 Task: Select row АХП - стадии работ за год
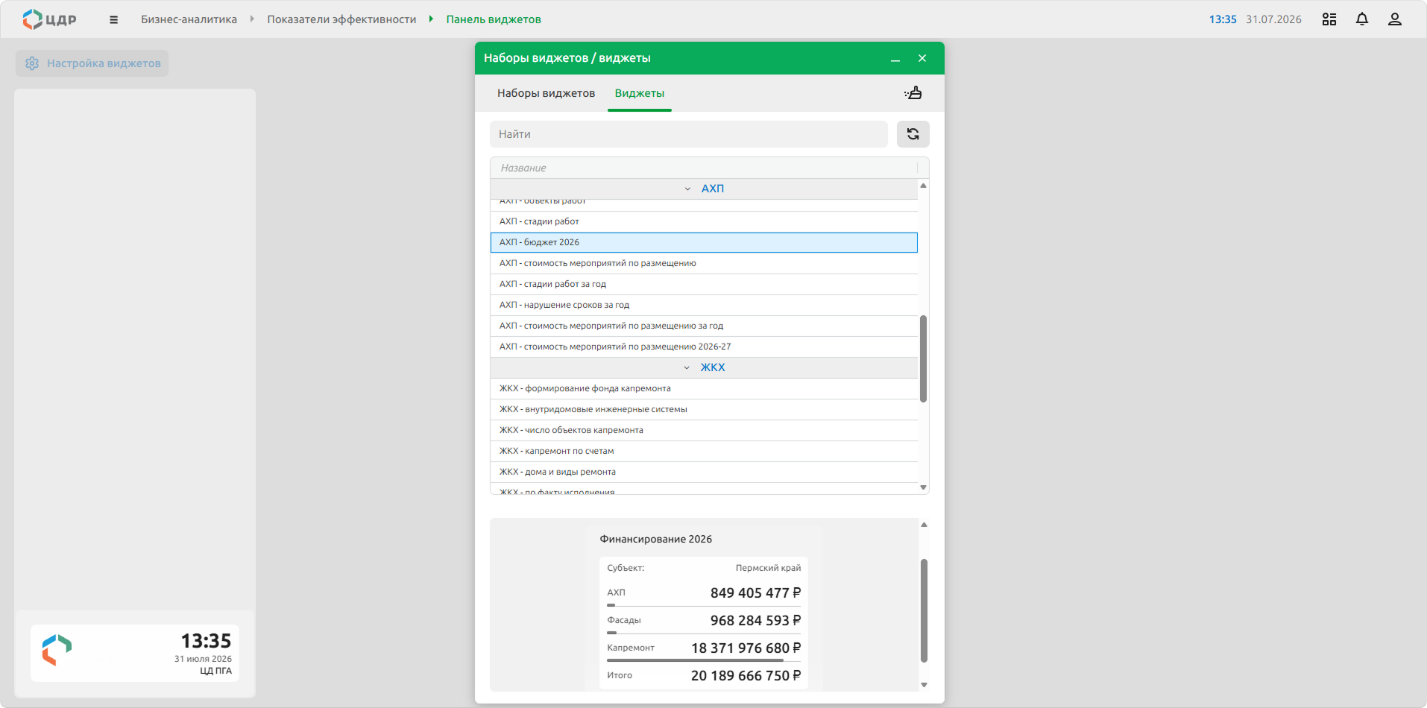pos(704,284)
